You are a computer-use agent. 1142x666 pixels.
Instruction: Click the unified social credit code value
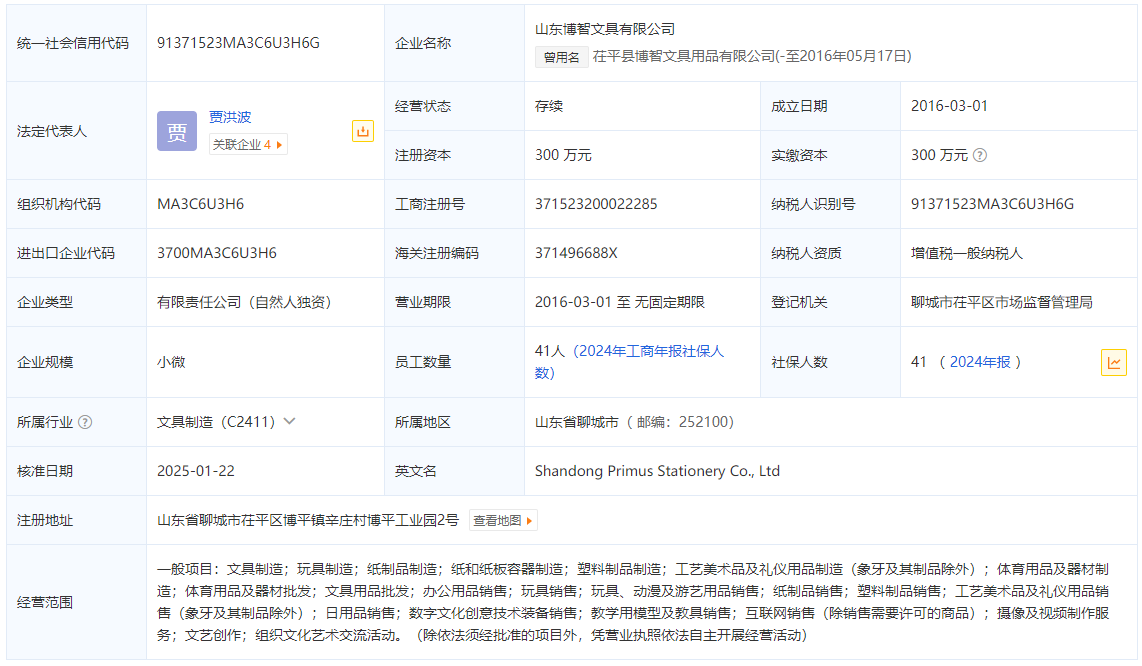238,43
